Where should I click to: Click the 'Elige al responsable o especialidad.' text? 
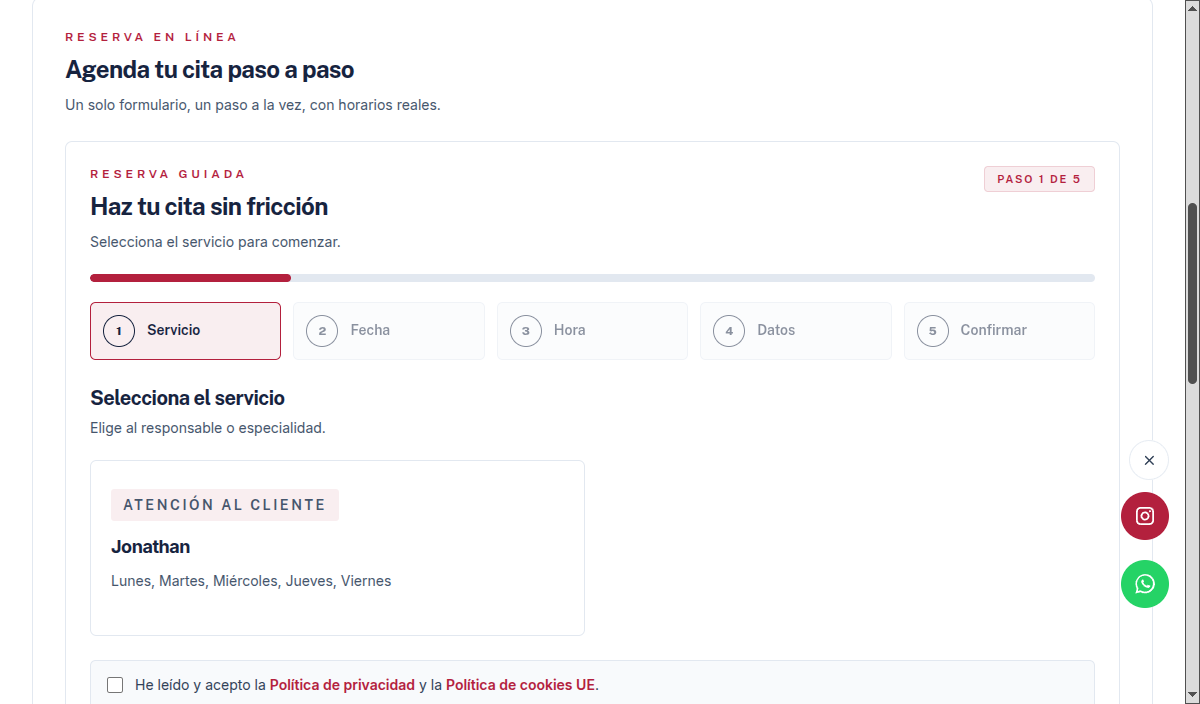pyautogui.click(x=208, y=428)
